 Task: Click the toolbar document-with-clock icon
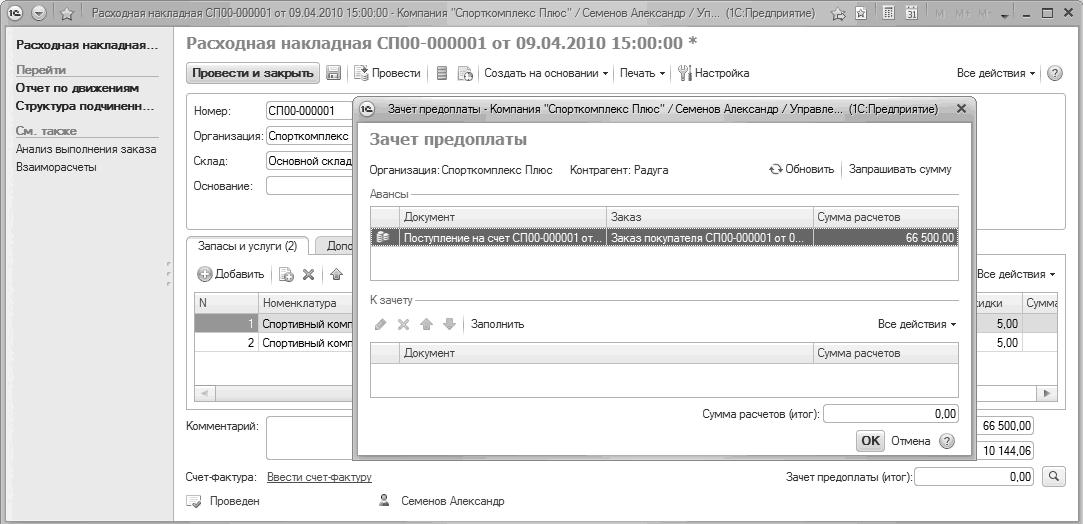point(465,73)
